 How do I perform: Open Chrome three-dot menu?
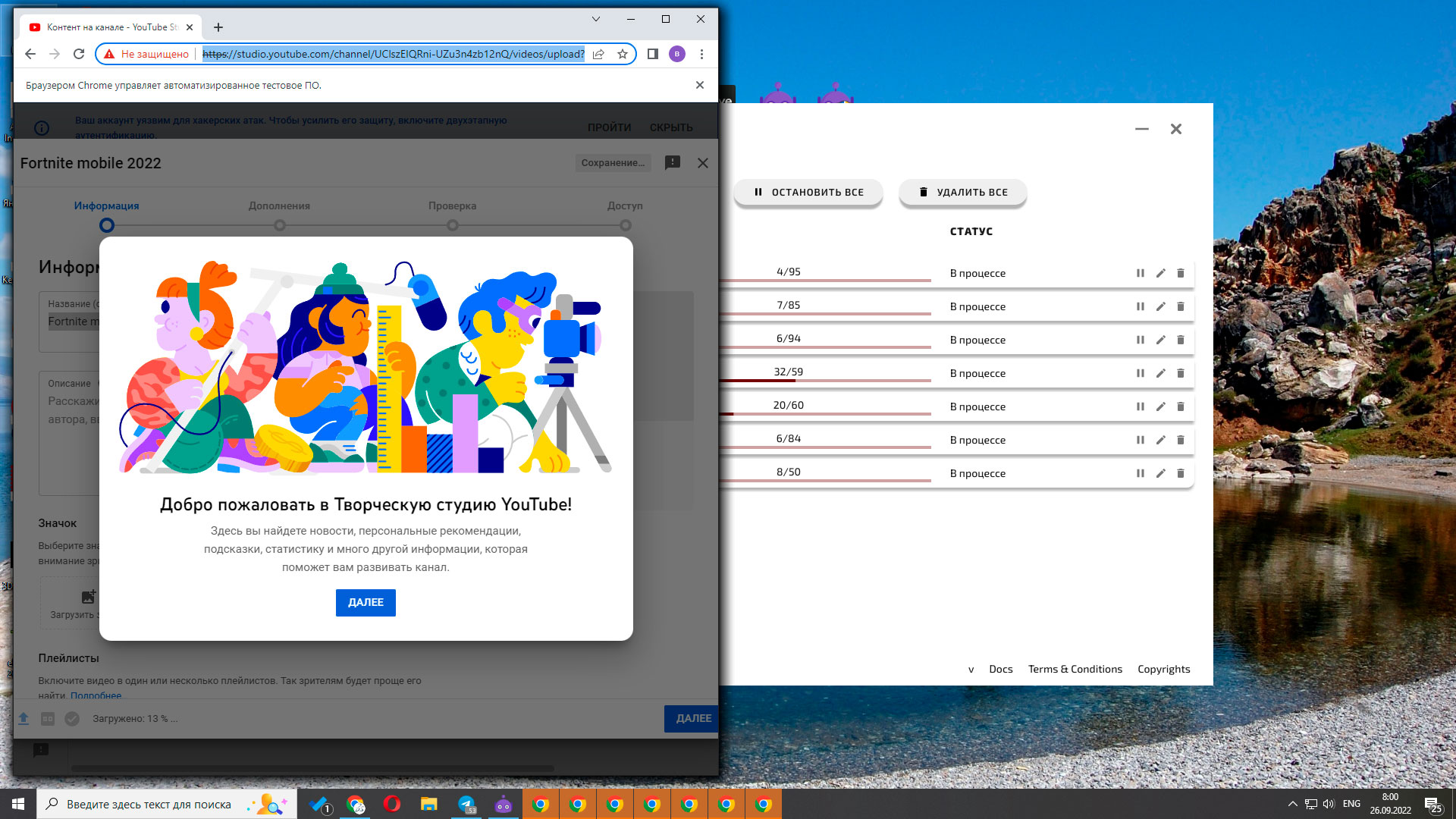tap(701, 54)
